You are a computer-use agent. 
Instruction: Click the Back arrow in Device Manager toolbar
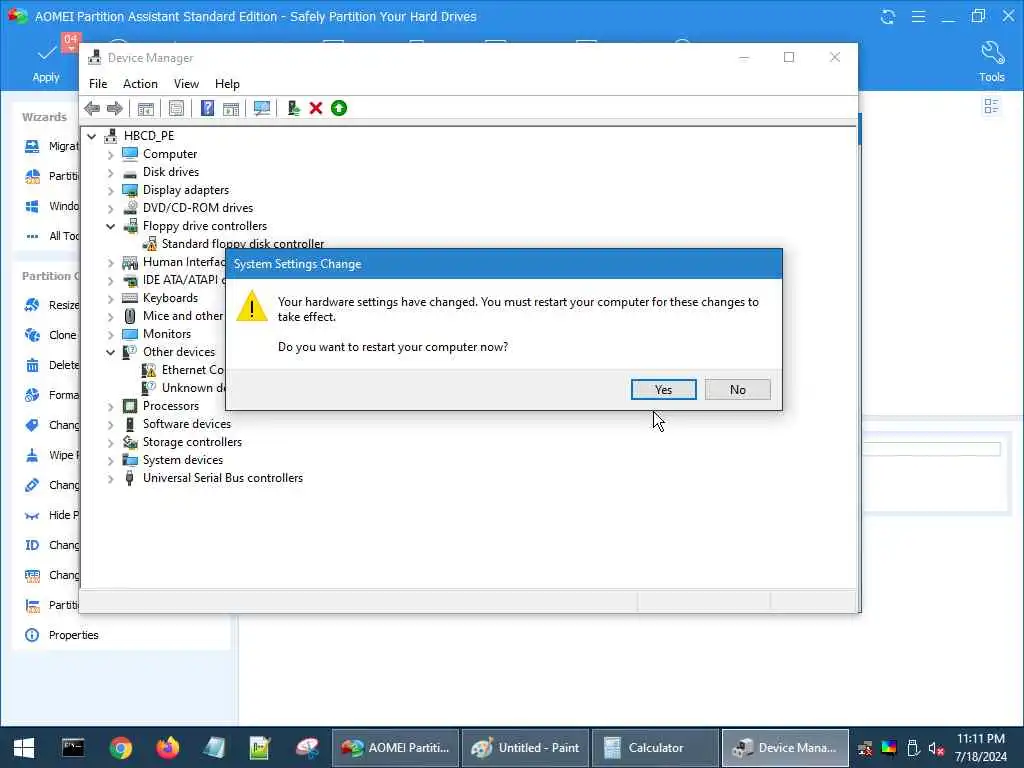tap(92, 108)
